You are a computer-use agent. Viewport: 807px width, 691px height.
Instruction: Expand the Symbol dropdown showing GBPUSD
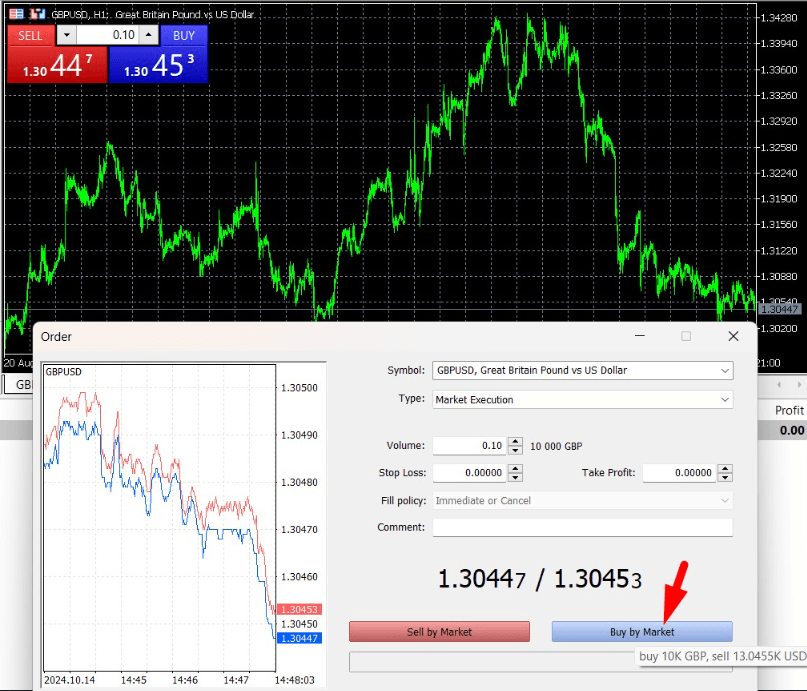pyautogui.click(x=724, y=370)
